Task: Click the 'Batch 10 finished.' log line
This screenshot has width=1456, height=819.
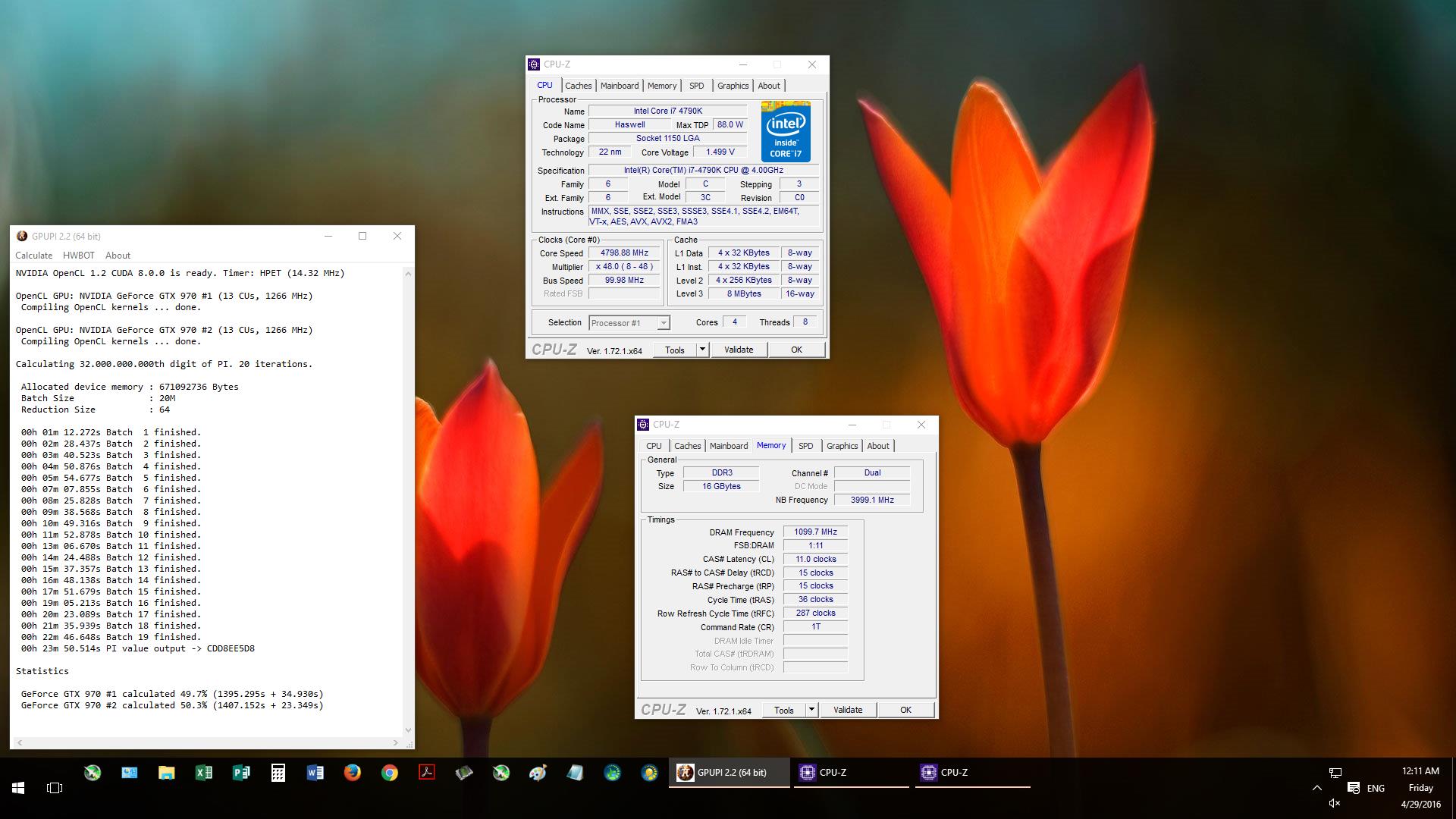Action: coord(111,535)
